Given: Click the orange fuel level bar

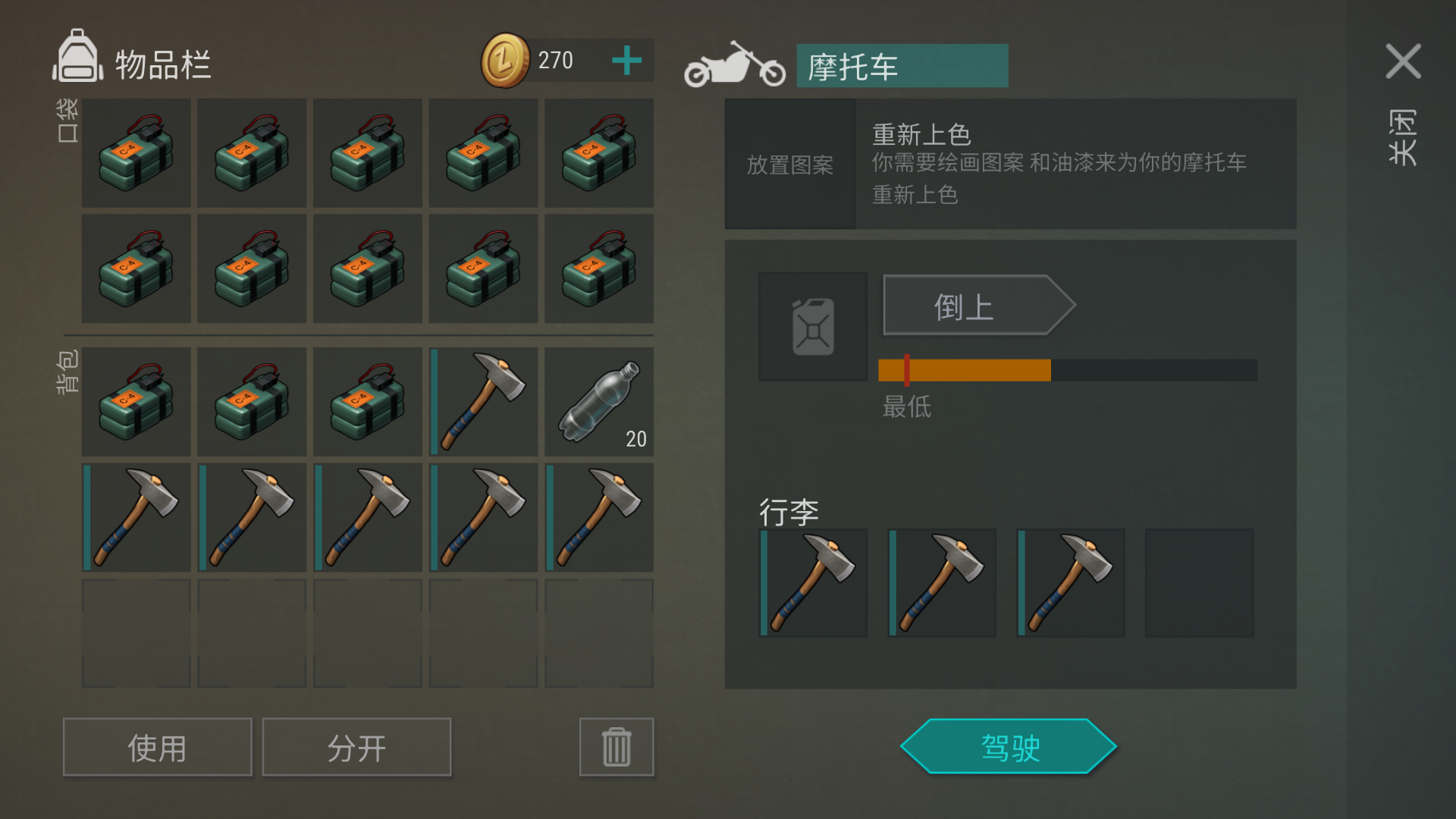Looking at the screenshot, I should (x=964, y=370).
